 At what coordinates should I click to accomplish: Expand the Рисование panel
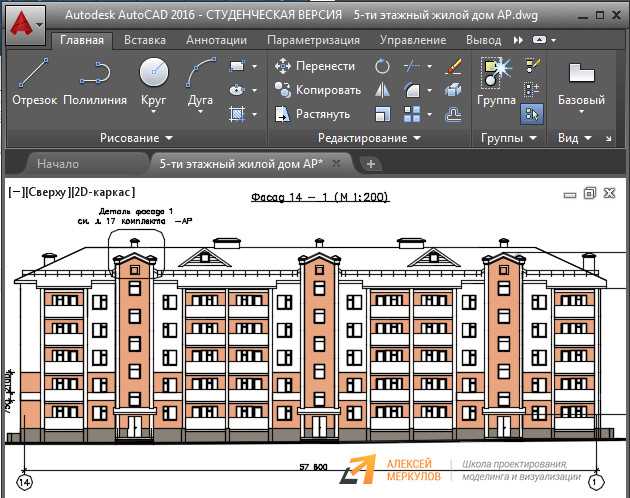pyautogui.click(x=136, y=138)
